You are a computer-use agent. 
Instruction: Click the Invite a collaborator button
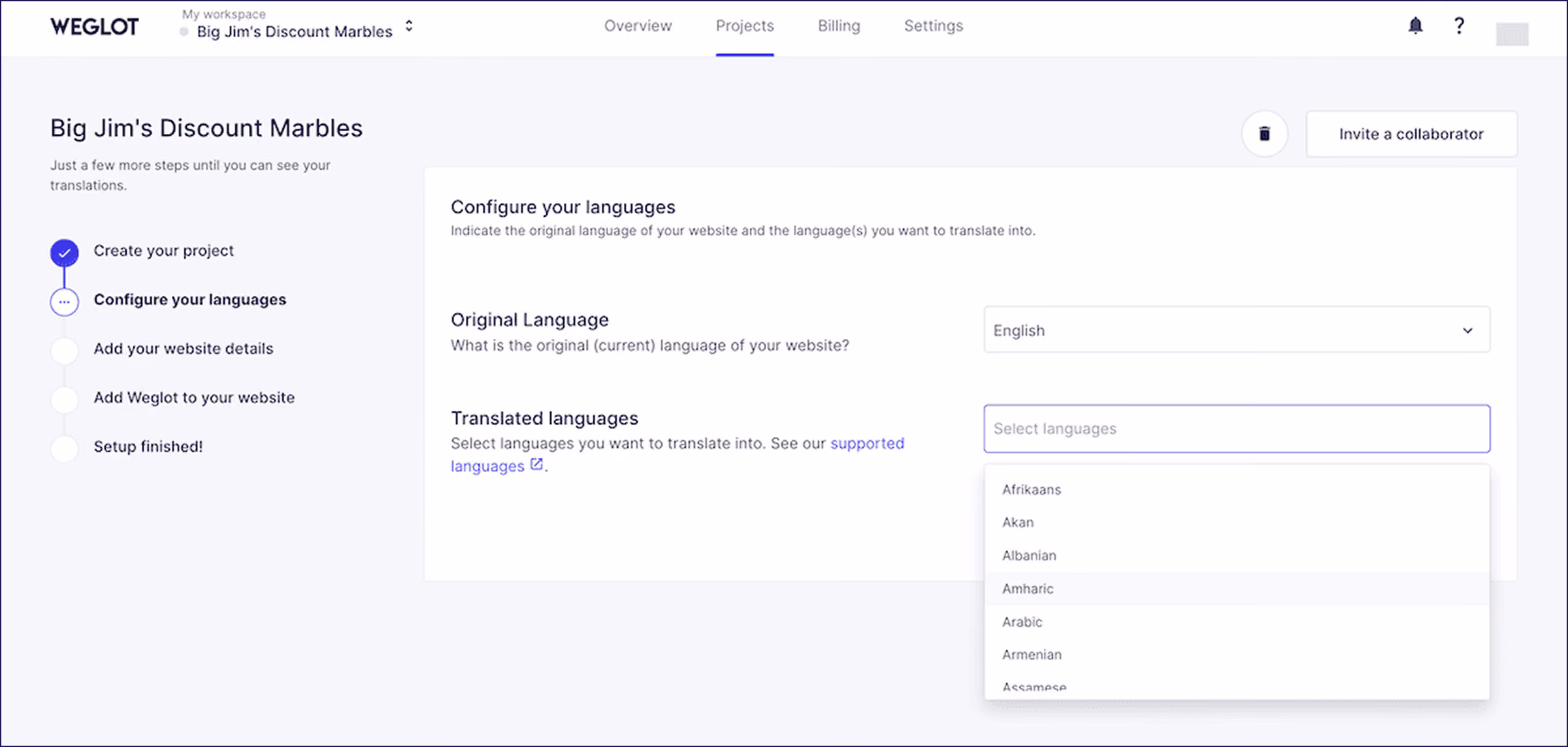tap(1411, 134)
